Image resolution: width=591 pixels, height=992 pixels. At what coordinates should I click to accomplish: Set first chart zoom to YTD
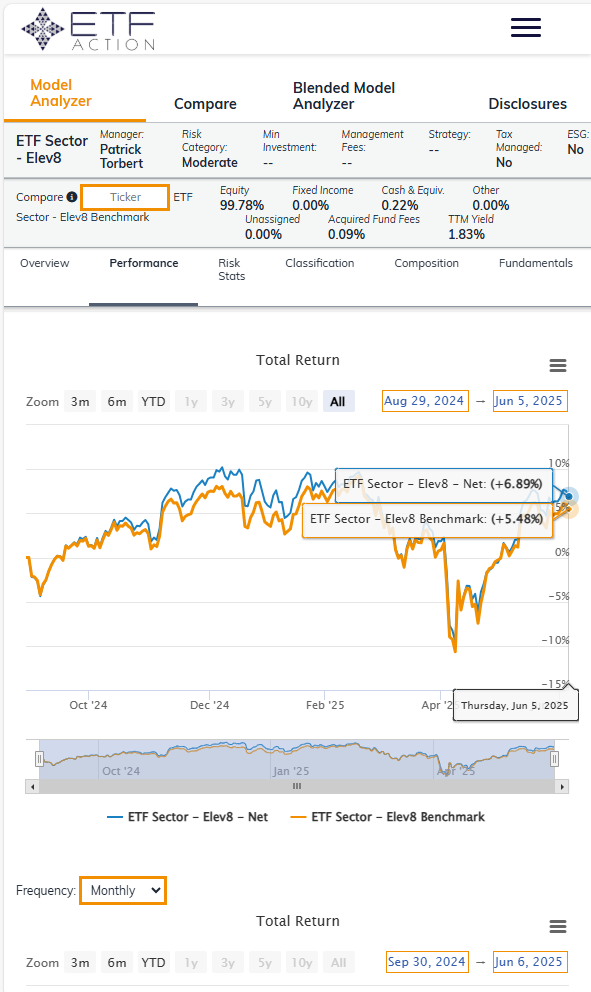pos(153,401)
